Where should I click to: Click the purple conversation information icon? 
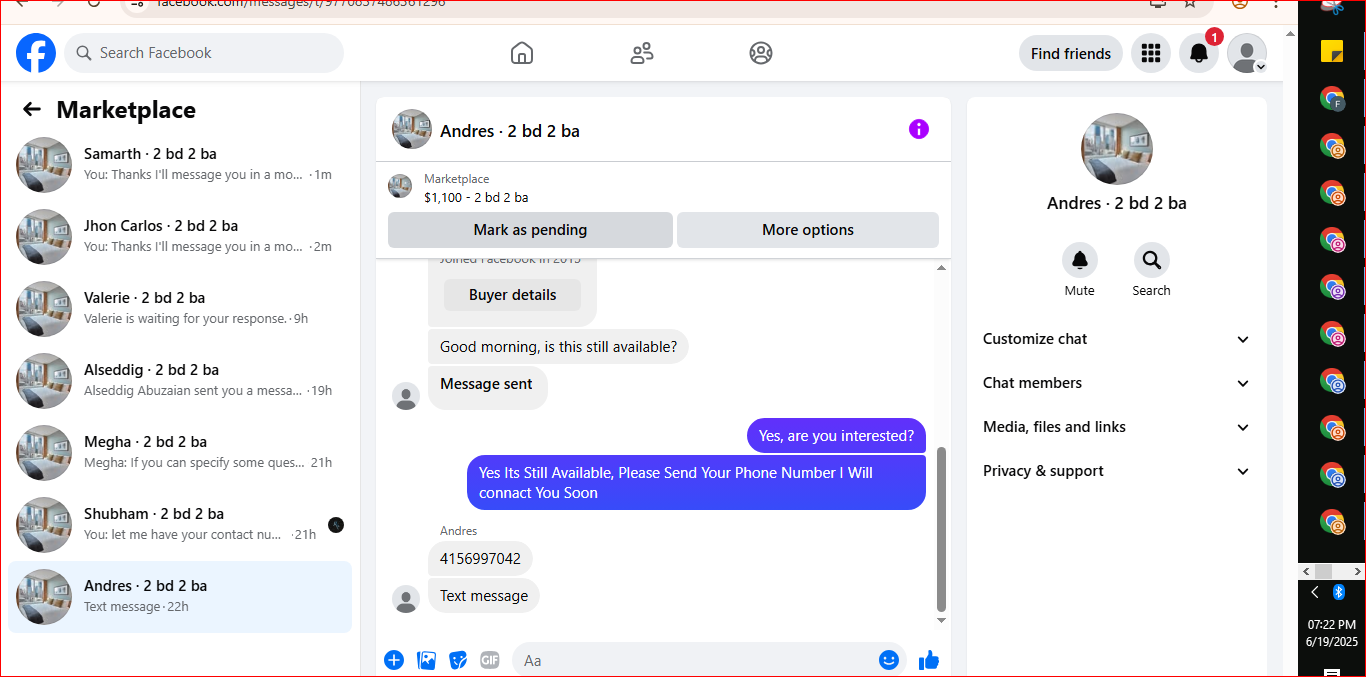919,129
